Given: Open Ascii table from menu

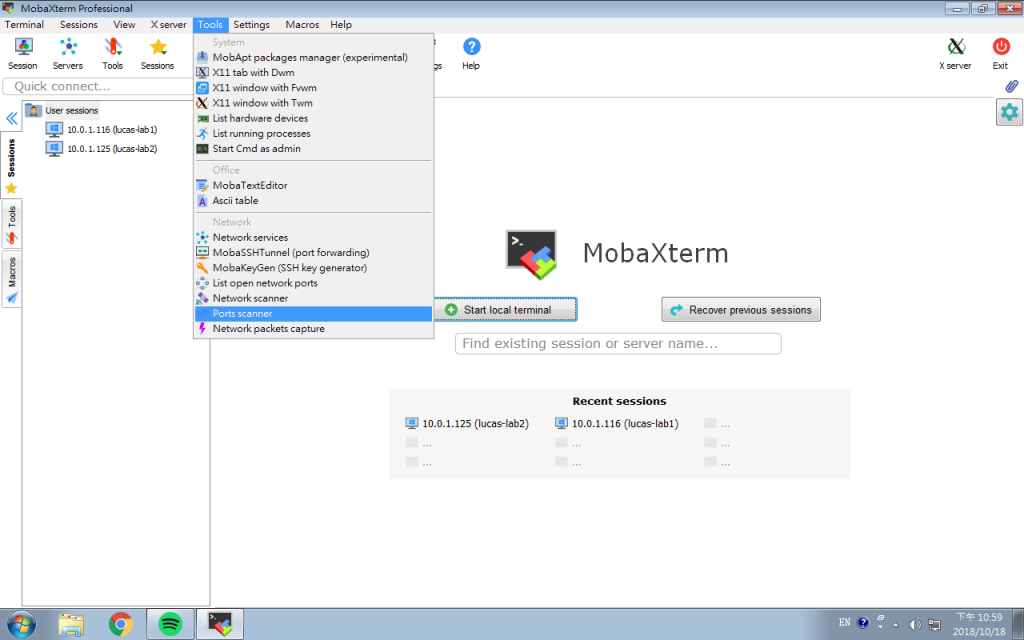Looking at the screenshot, I should 313,200.
